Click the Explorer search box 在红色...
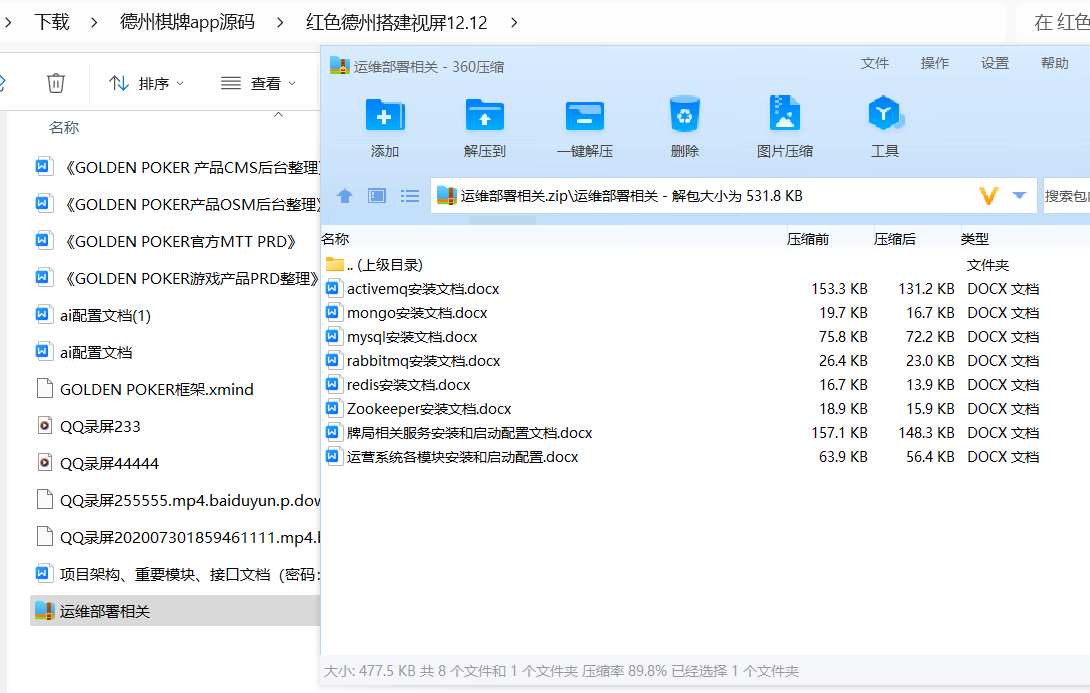1090x693 pixels. pyautogui.click(x=1054, y=22)
